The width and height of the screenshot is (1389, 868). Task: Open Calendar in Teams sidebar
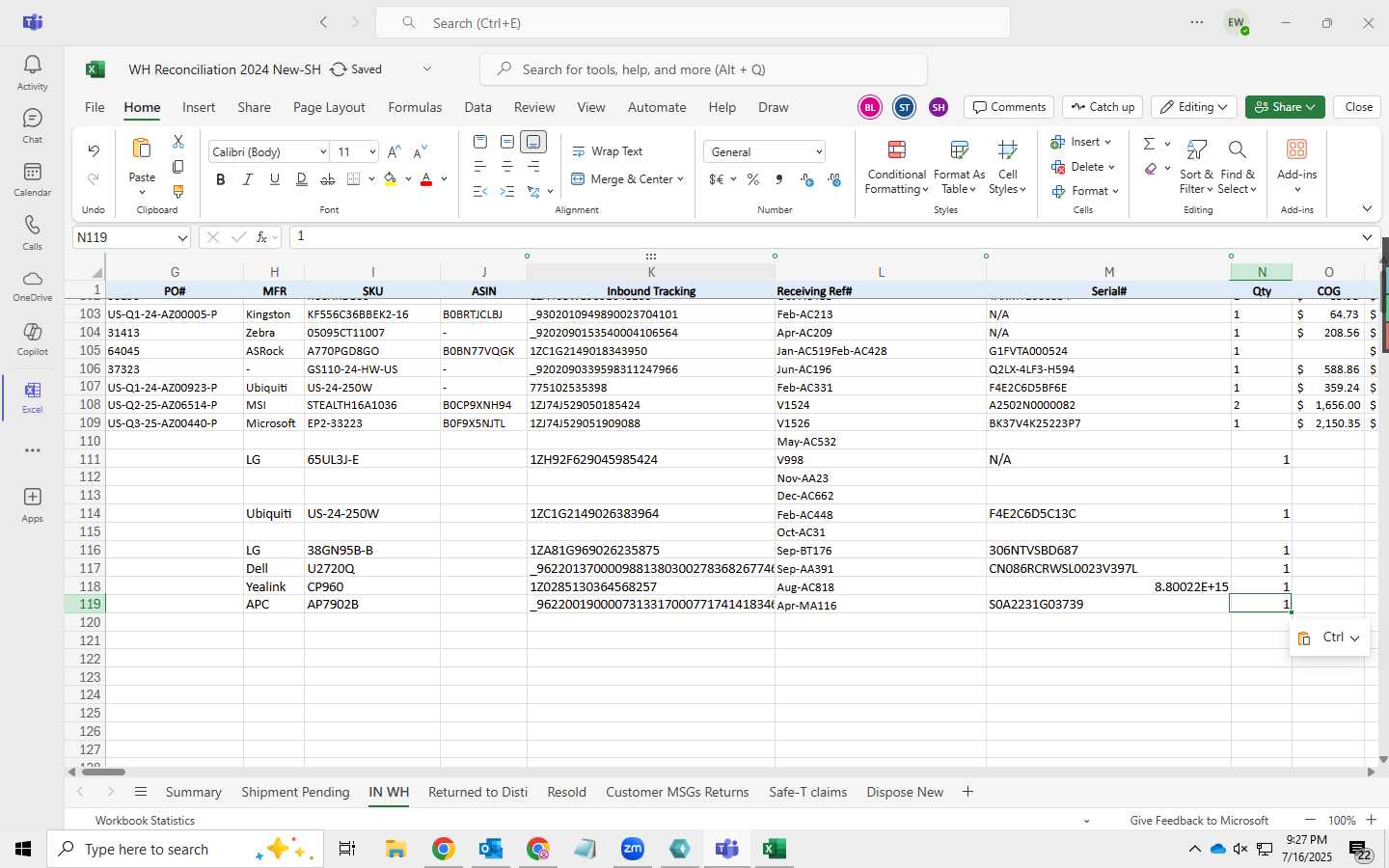click(x=32, y=178)
